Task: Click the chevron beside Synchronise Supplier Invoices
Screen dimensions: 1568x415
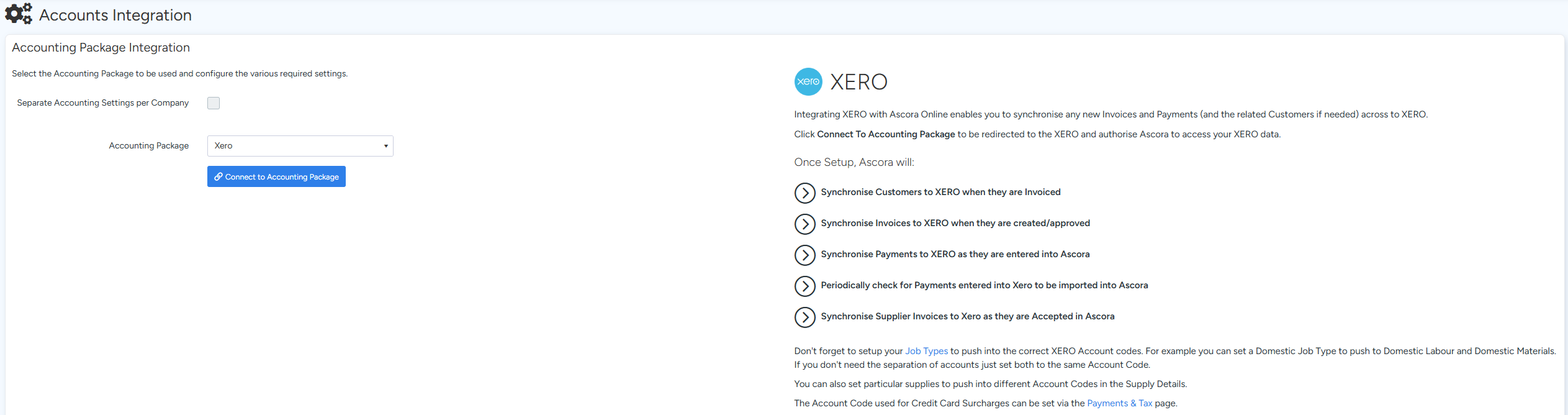Action: (x=804, y=317)
